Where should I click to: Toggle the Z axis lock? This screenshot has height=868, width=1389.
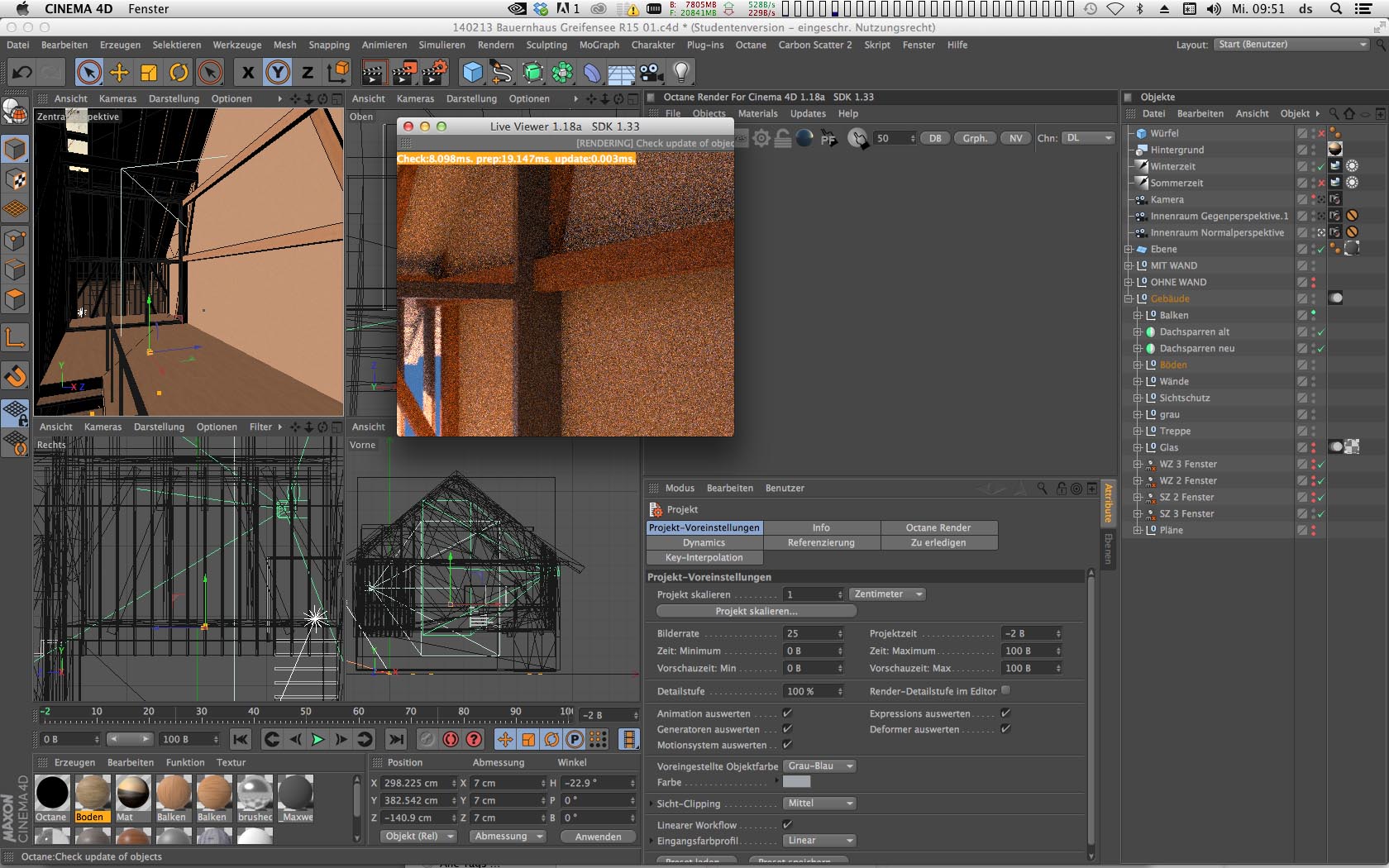coord(308,73)
